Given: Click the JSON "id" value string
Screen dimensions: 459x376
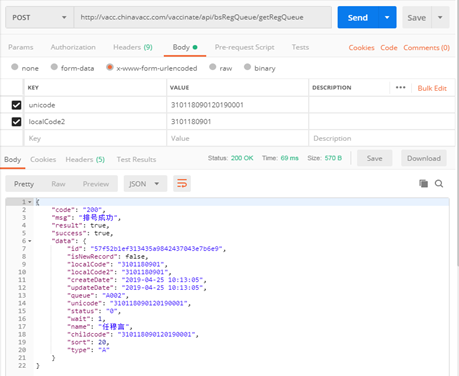Looking at the screenshot, I should tap(156, 249).
